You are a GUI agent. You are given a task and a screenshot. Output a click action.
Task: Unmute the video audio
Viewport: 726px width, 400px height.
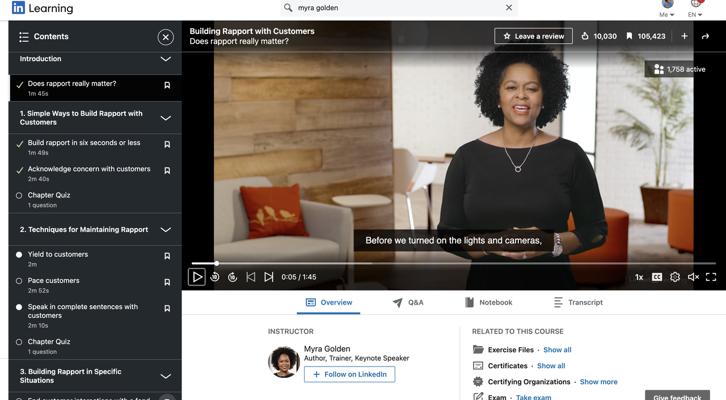click(x=693, y=277)
